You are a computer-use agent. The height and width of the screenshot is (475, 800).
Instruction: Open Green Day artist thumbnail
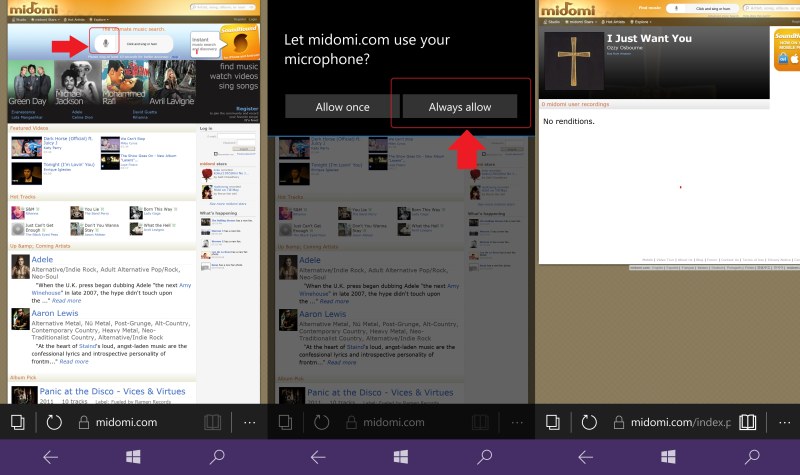click(30, 83)
